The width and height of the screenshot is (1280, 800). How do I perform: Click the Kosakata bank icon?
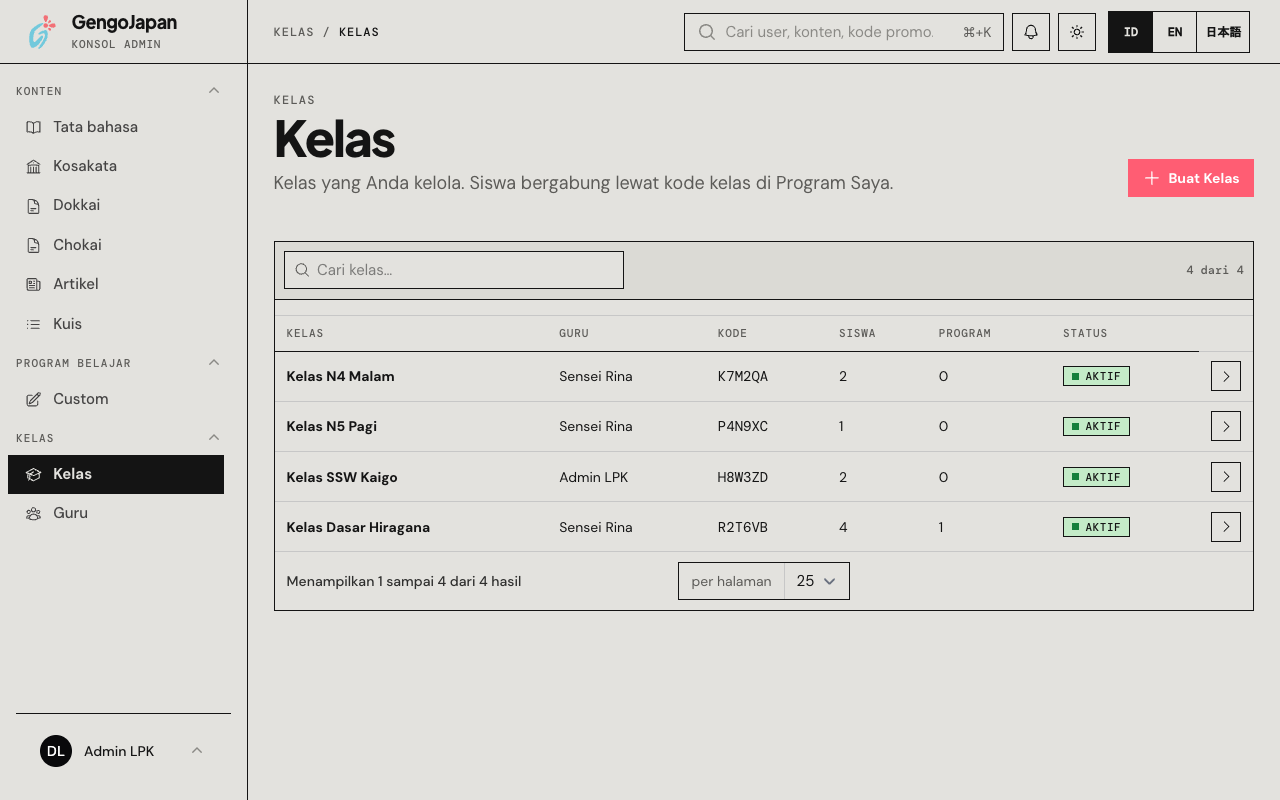click(x=34, y=166)
